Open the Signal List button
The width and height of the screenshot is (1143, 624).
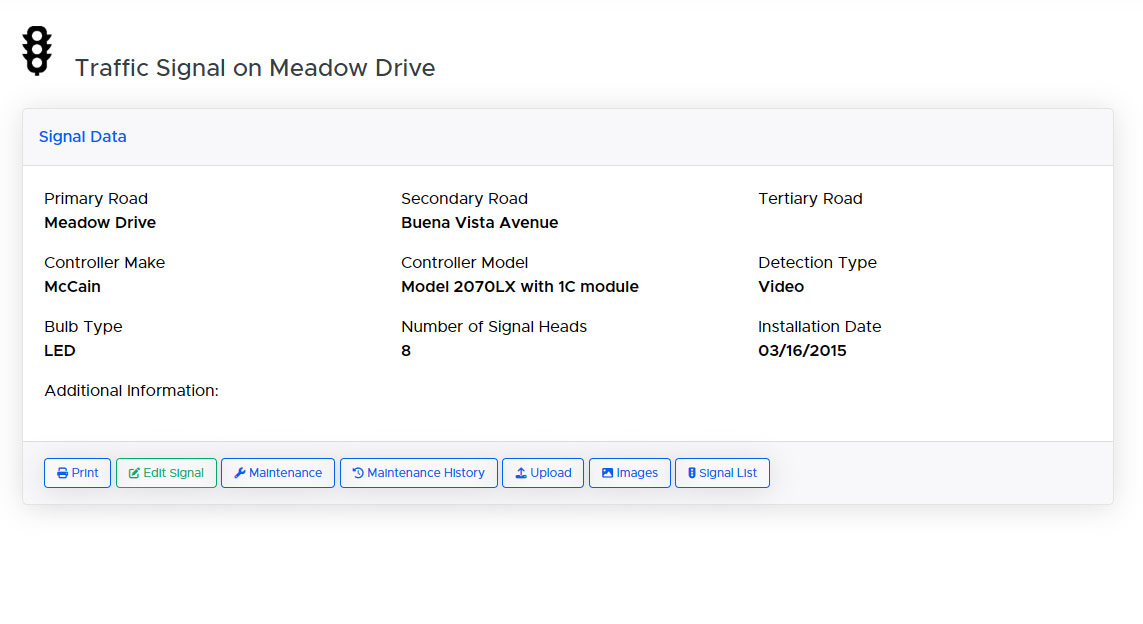point(722,473)
